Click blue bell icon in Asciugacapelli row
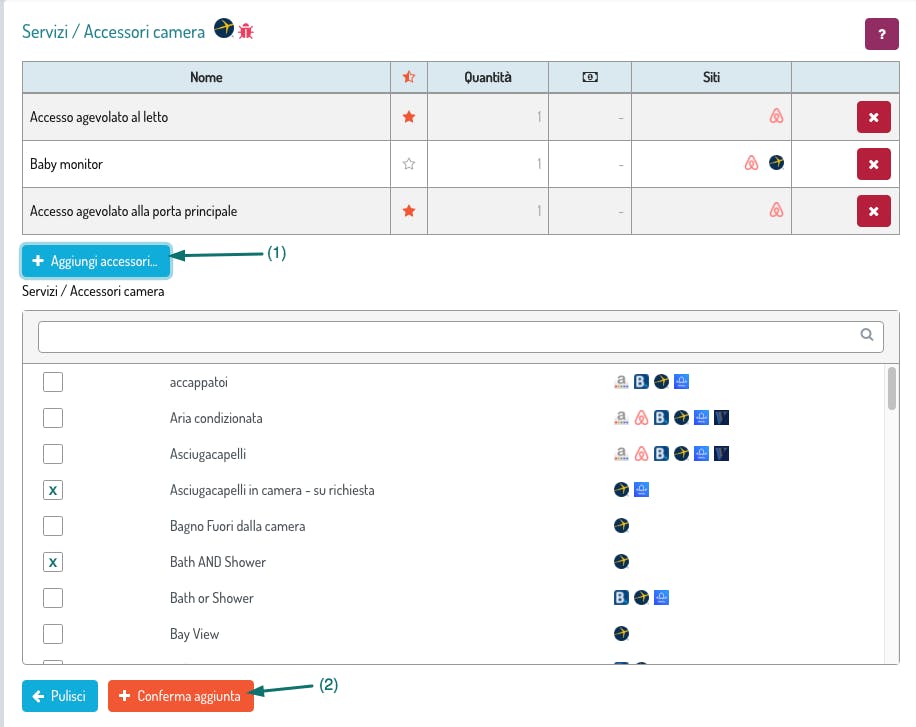 tap(702, 453)
